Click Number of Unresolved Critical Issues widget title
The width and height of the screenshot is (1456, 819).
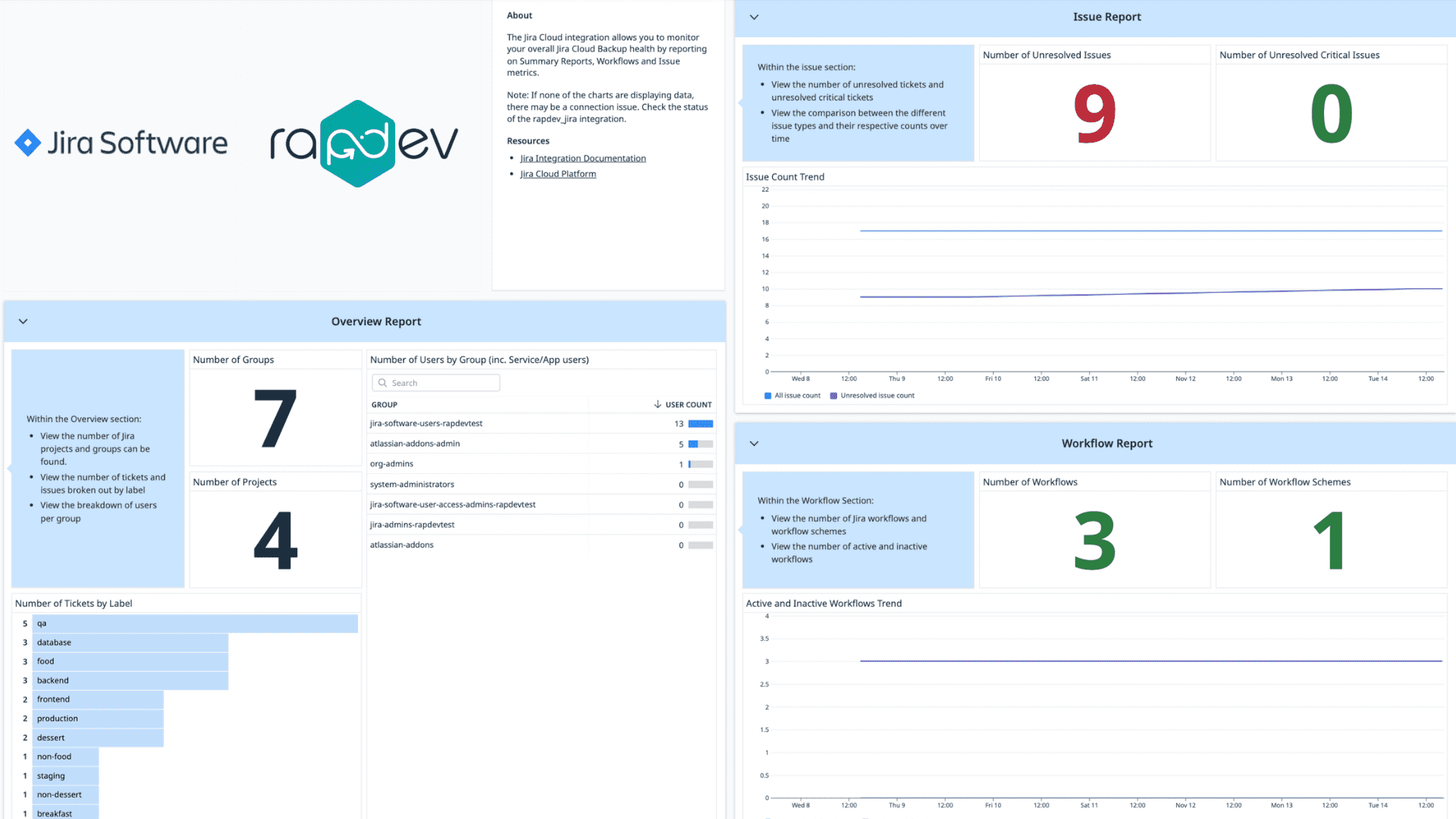click(x=1299, y=55)
